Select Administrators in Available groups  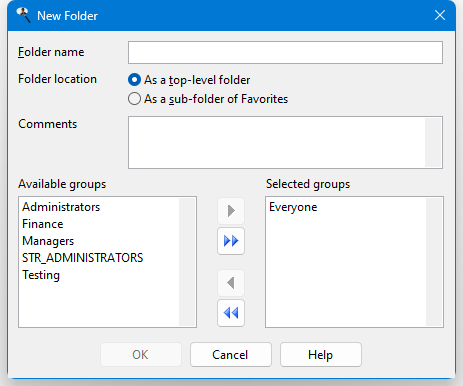tap(61, 207)
